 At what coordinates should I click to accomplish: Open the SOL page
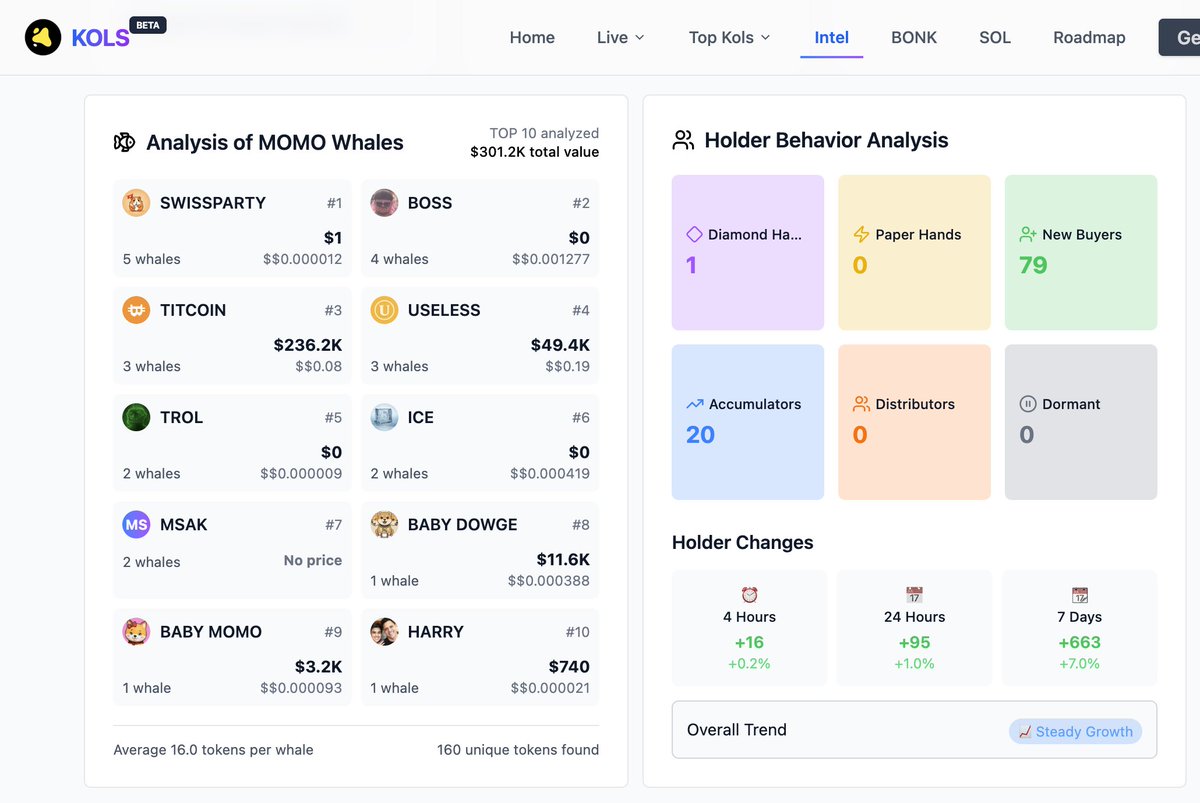tap(995, 37)
